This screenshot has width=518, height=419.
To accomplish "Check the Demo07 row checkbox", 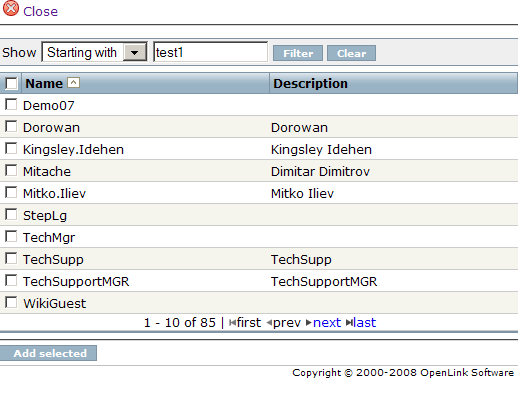I will pos(11,104).
